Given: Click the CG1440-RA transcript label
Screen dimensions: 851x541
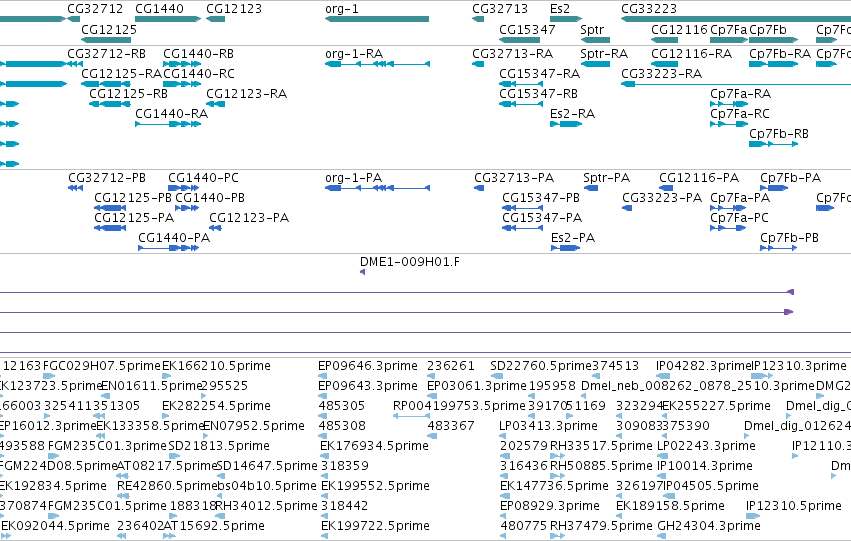Looking at the screenshot, I should [x=172, y=113].
